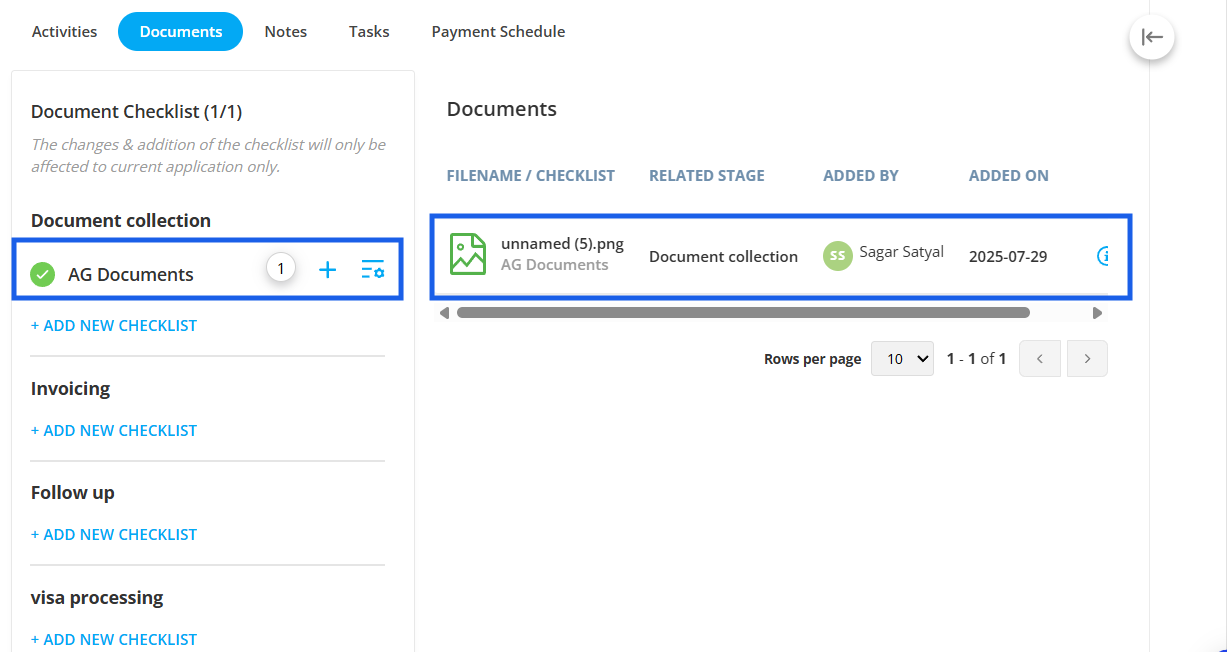Open the file unnamed (5).png
Image resolution: width=1227 pixels, height=652 pixels.
click(562, 245)
